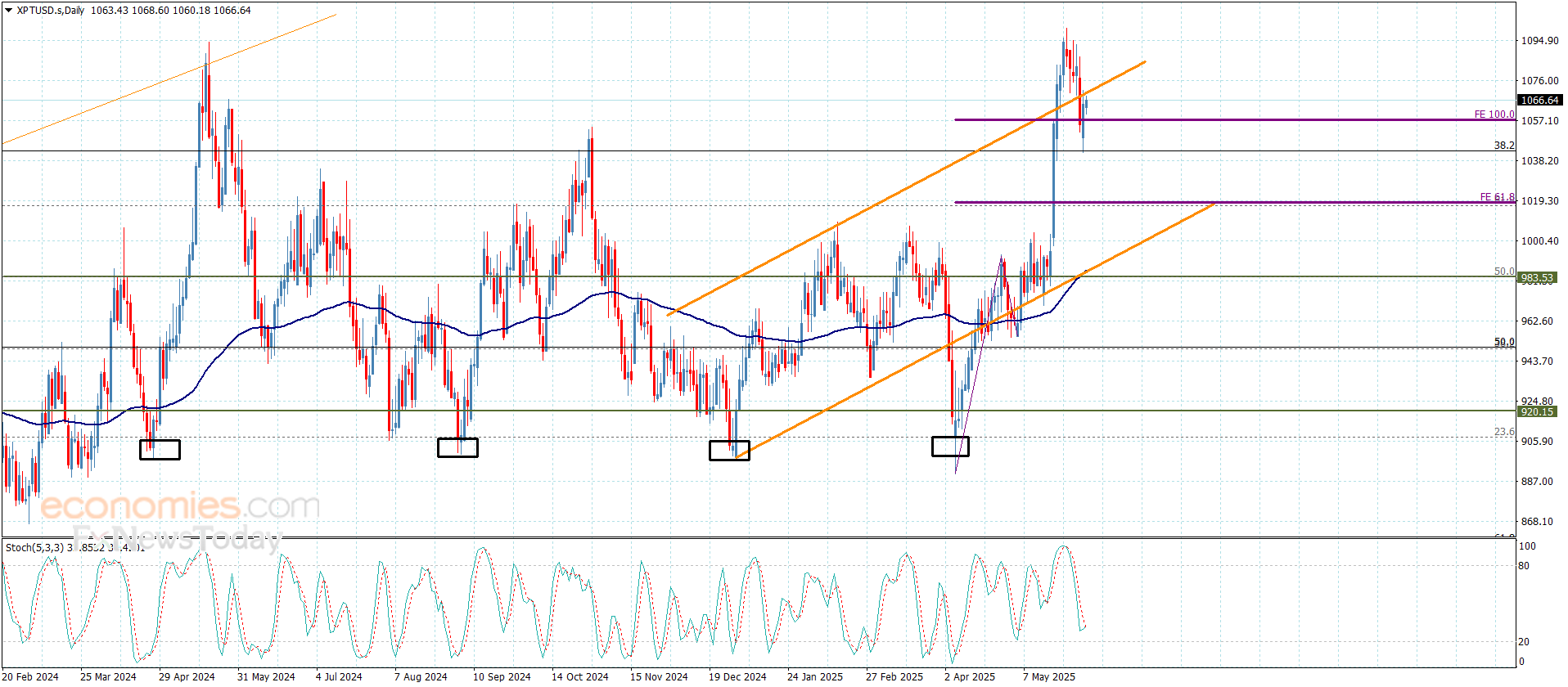The height and width of the screenshot is (687, 1568).
Task: Click the 4 Jul 2024 date label
Action: coord(339,677)
